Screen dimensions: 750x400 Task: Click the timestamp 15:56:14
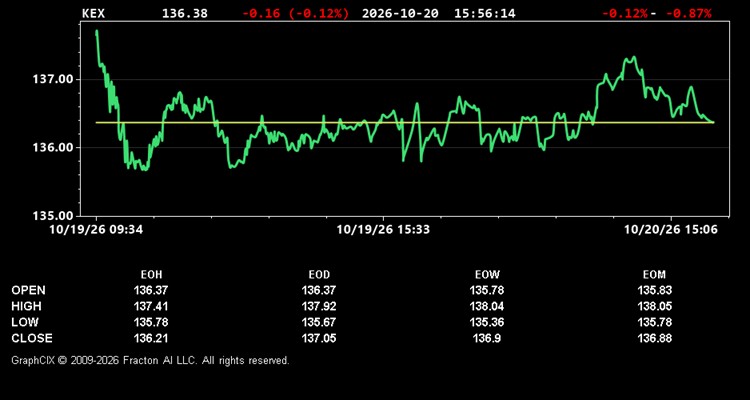(x=485, y=13)
